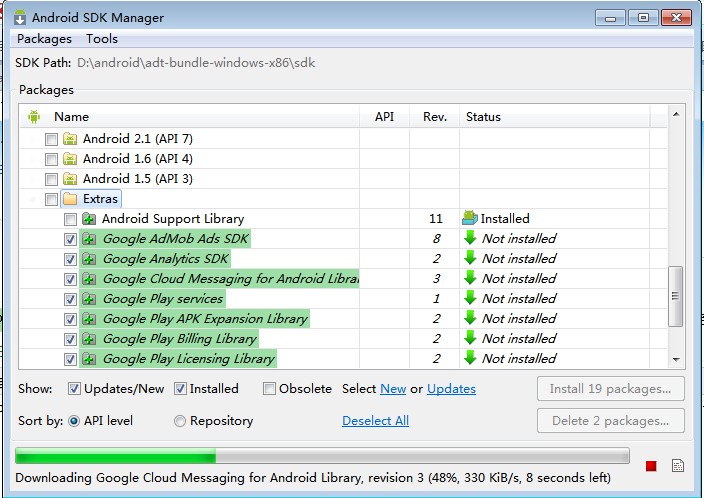The width and height of the screenshot is (704, 498).
Task: Click the package list scroll down arrow
Action: (676, 359)
